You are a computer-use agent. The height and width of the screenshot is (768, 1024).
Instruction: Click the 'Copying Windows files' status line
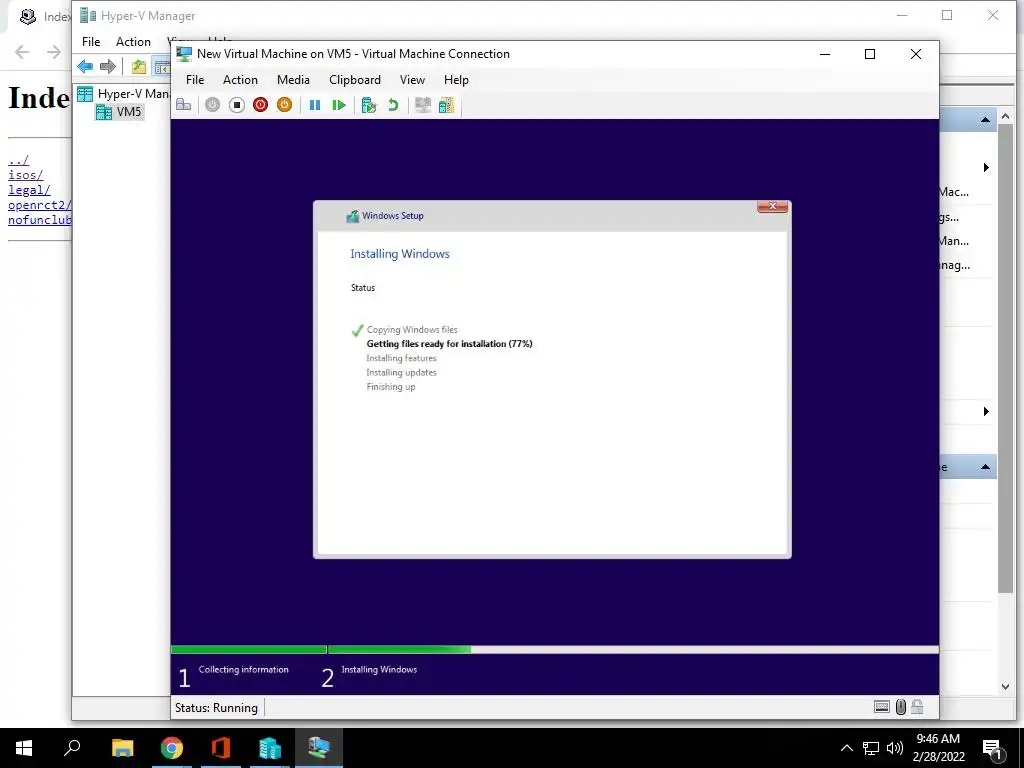pyautogui.click(x=412, y=330)
